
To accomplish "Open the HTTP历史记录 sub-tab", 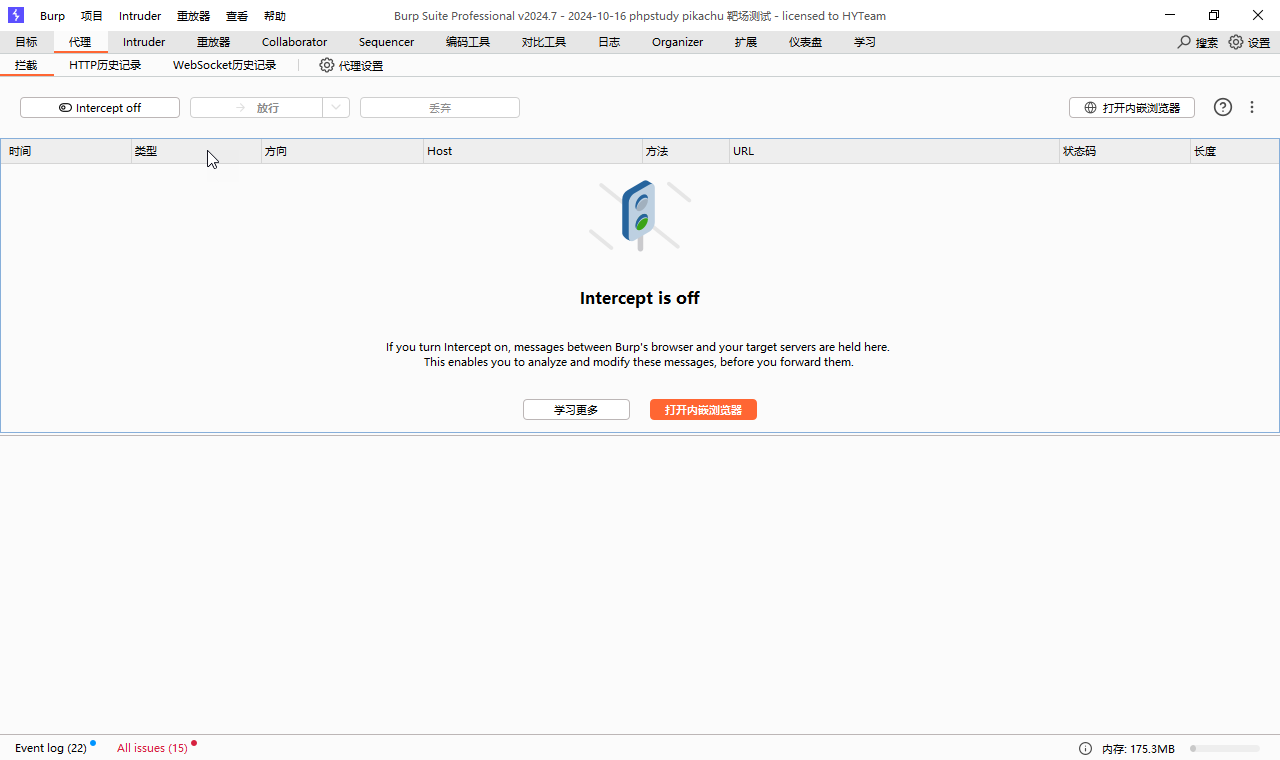I will [x=105, y=65].
